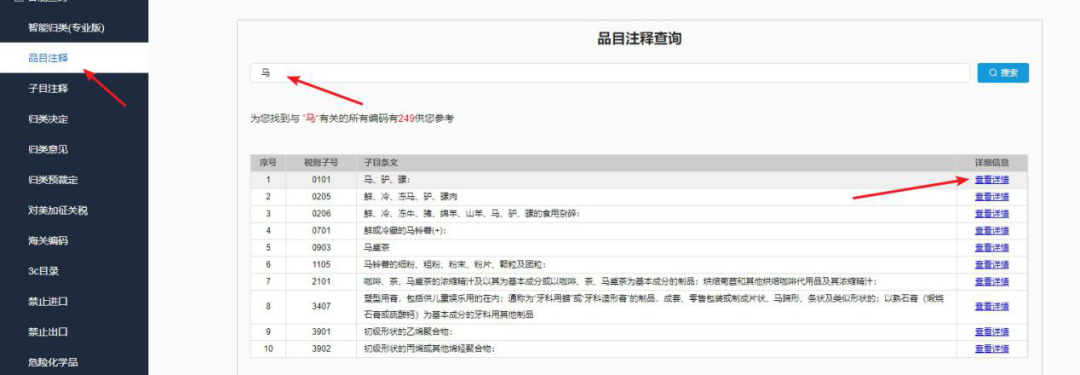Open 智能归类(专业版) in the sidebar
The width and height of the screenshot is (1080, 375).
pyautogui.click(x=65, y=28)
